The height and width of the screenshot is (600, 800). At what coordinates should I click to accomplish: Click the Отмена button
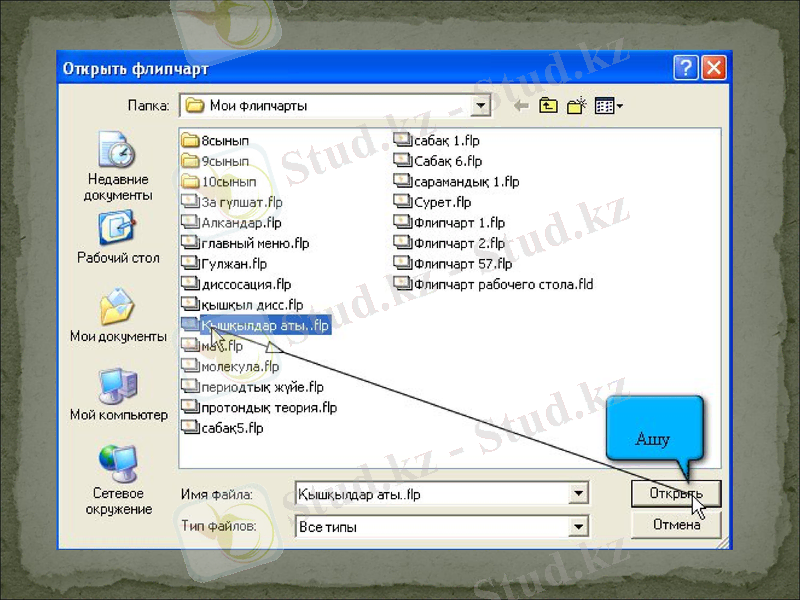coord(676,525)
